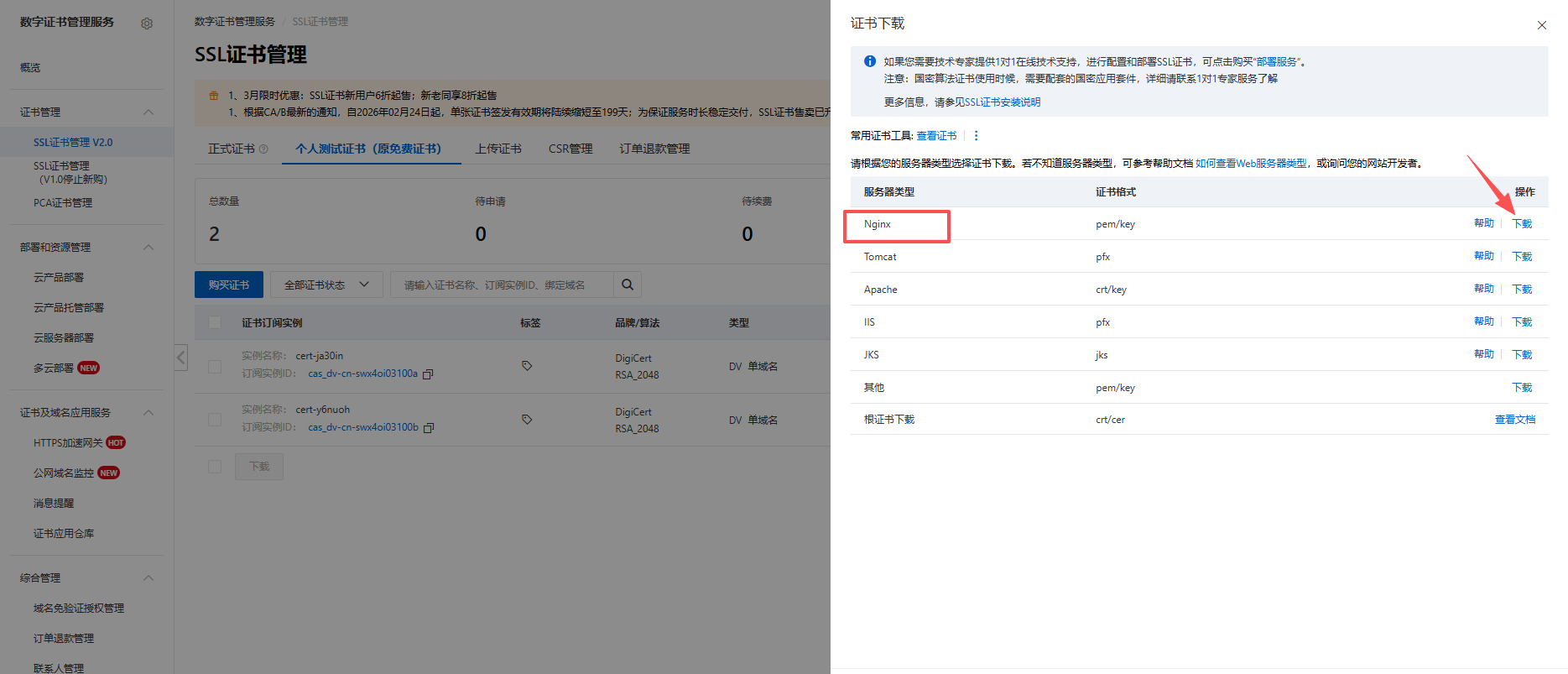This screenshot has width=1568, height=674.
Task: Click the search magnifier icon
Action: coord(627,285)
